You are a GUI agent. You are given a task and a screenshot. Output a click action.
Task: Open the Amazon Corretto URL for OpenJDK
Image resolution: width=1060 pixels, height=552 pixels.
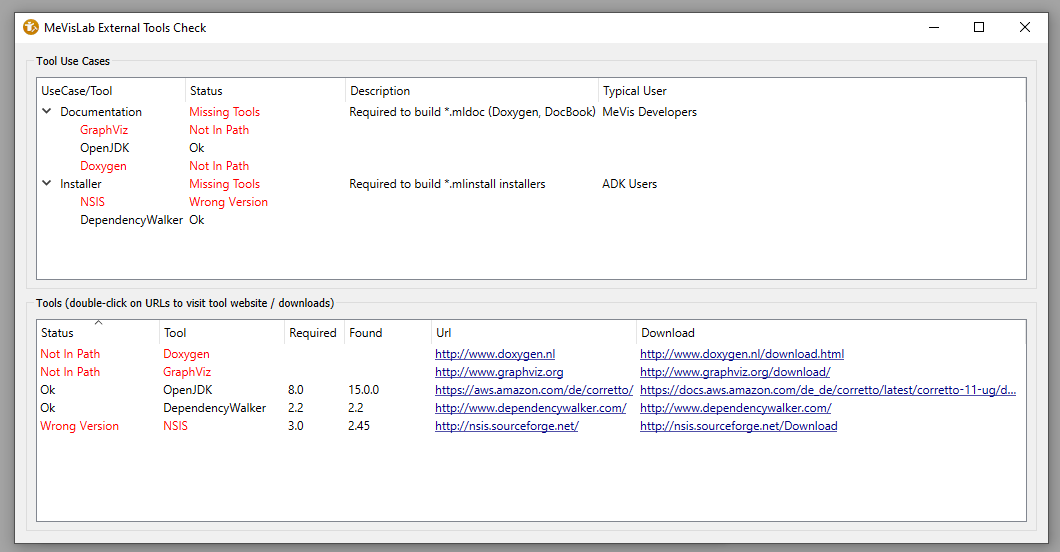(x=533, y=390)
